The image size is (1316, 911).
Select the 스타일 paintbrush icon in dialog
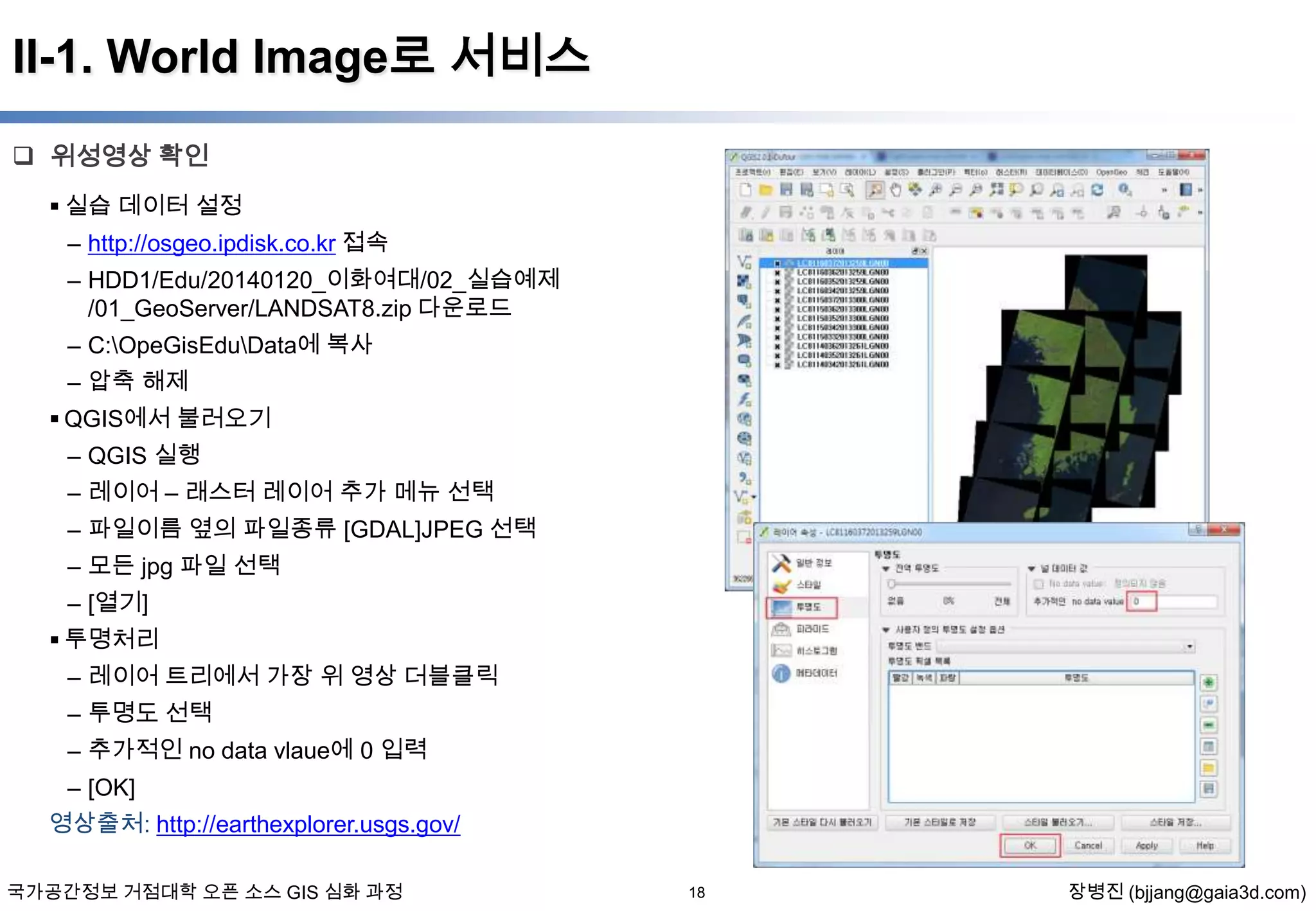(x=781, y=585)
